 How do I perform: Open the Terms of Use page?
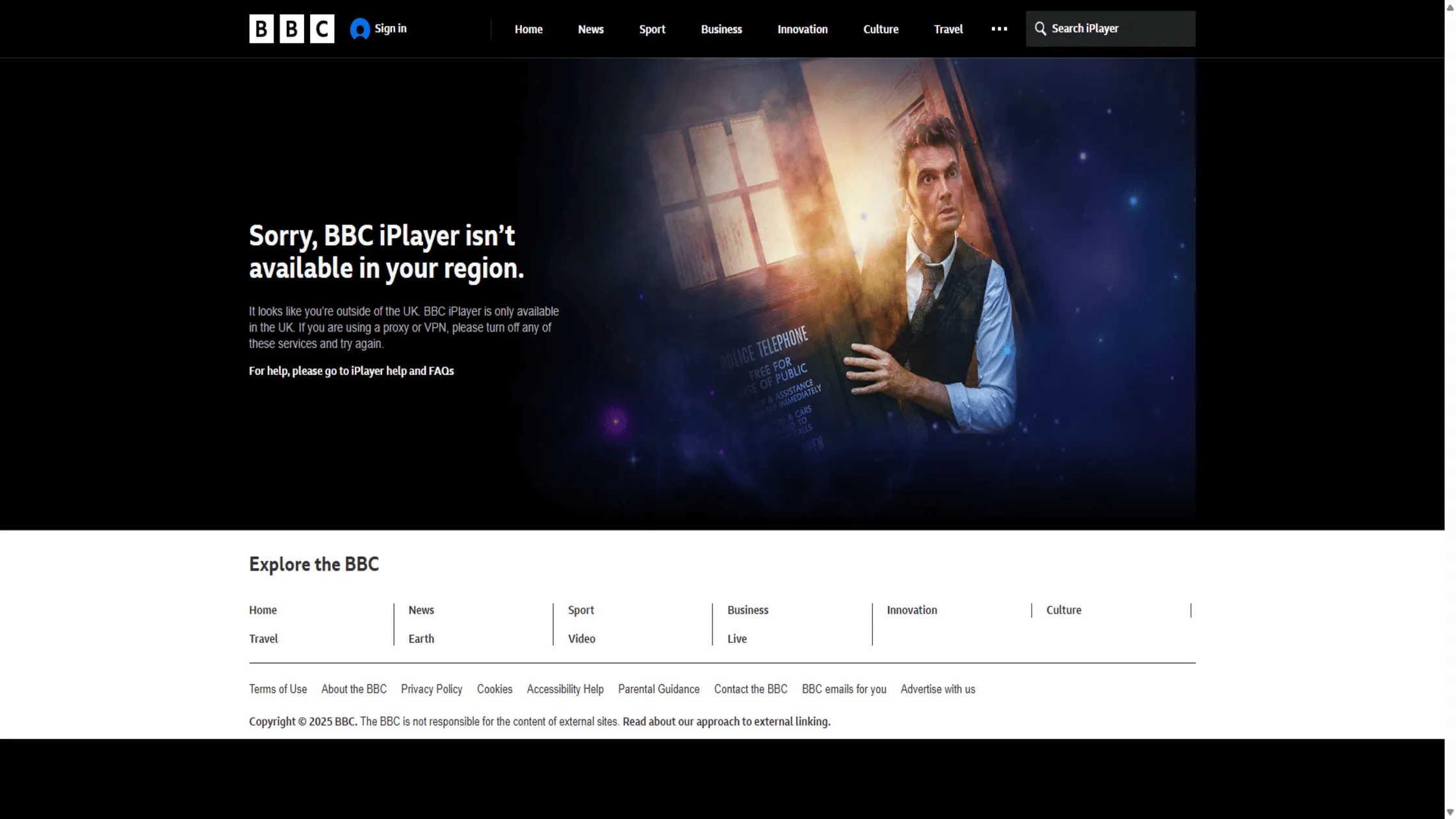pyautogui.click(x=278, y=689)
